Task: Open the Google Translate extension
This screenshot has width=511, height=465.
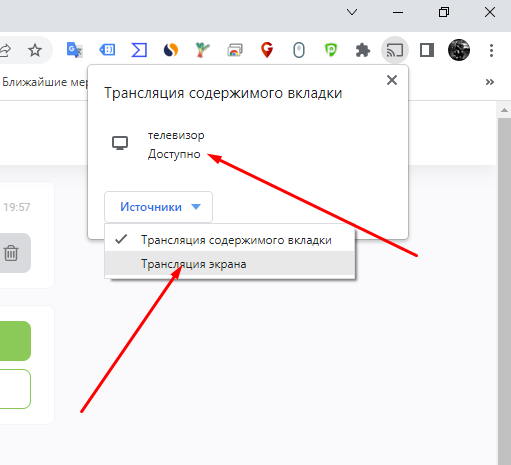Action: coord(75,50)
